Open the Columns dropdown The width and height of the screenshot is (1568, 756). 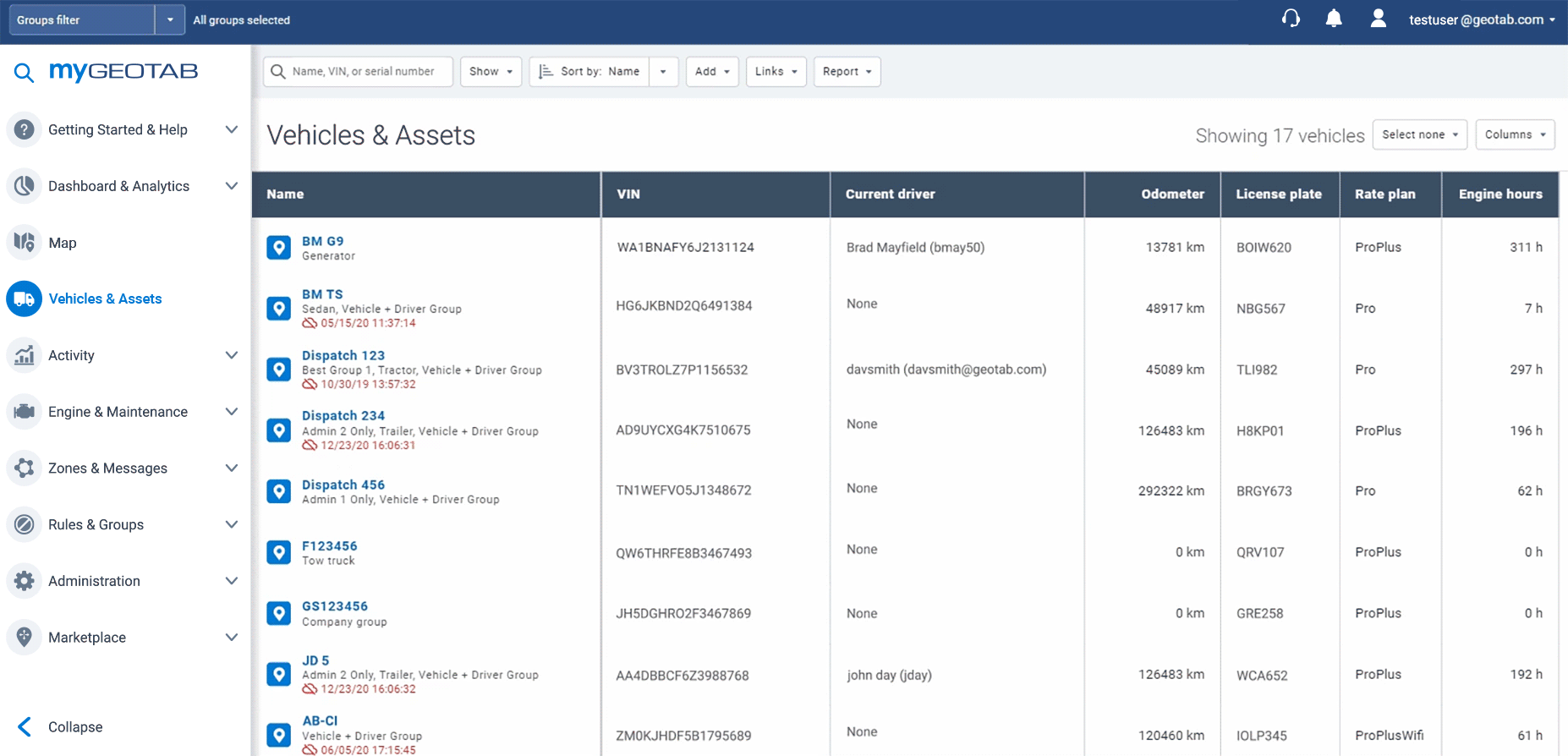coord(1515,134)
